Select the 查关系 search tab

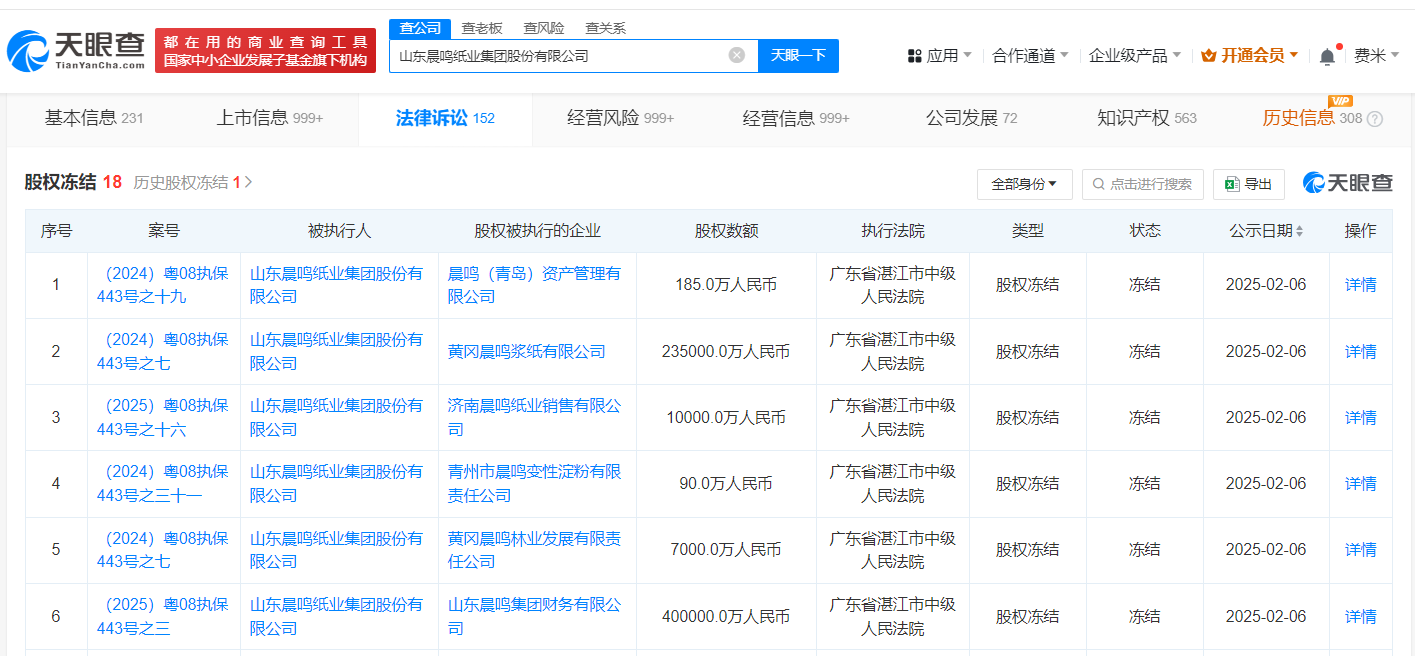[x=605, y=28]
